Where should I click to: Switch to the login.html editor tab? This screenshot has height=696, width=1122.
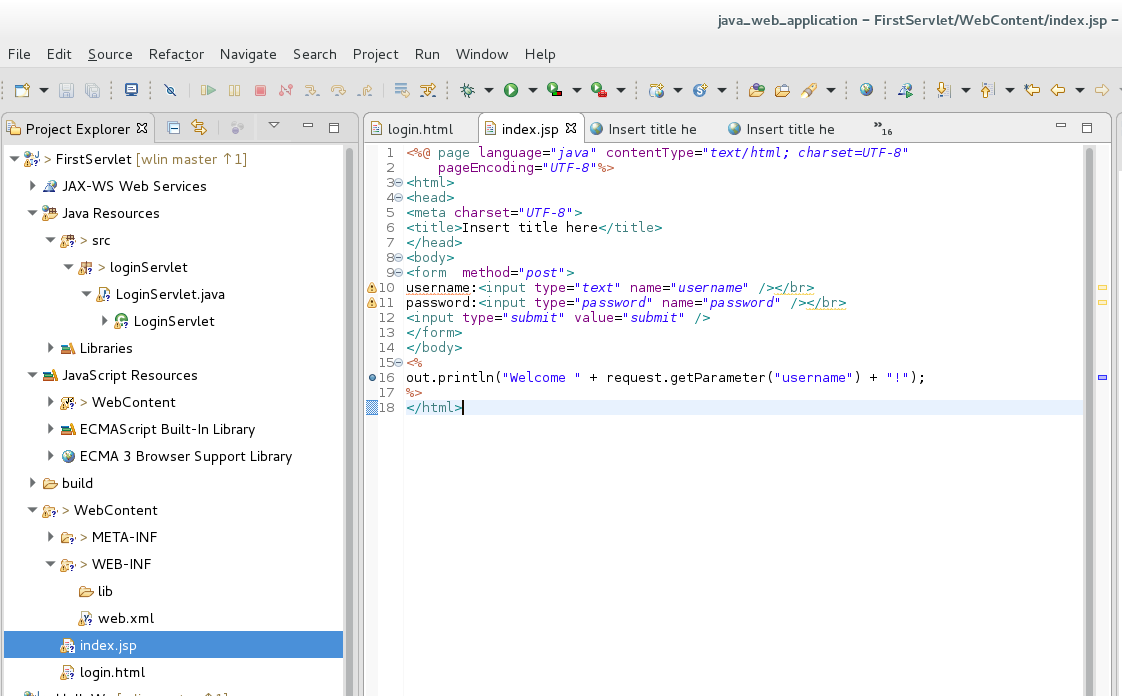(x=421, y=129)
